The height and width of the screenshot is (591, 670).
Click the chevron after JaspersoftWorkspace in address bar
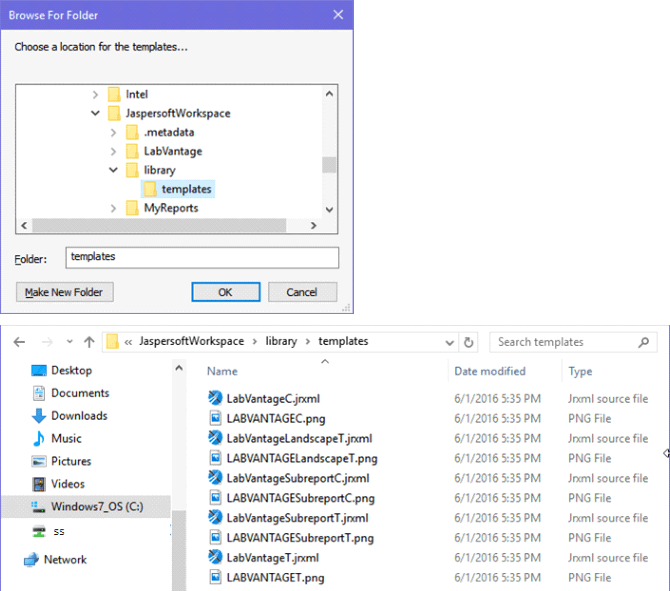coord(255,341)
